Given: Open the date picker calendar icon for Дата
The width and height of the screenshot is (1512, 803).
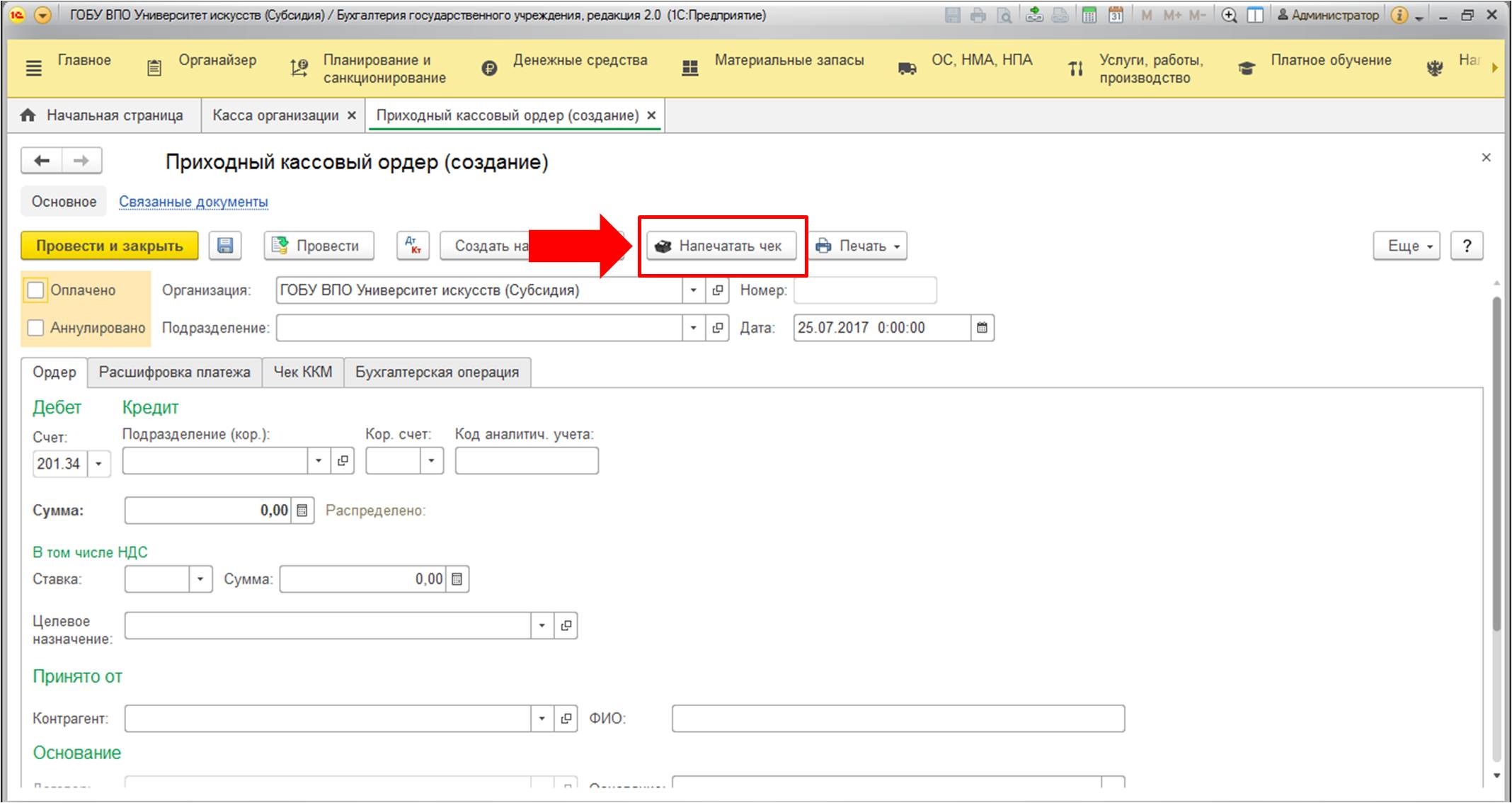Looking at the screenshot, I should click(982, 328).
